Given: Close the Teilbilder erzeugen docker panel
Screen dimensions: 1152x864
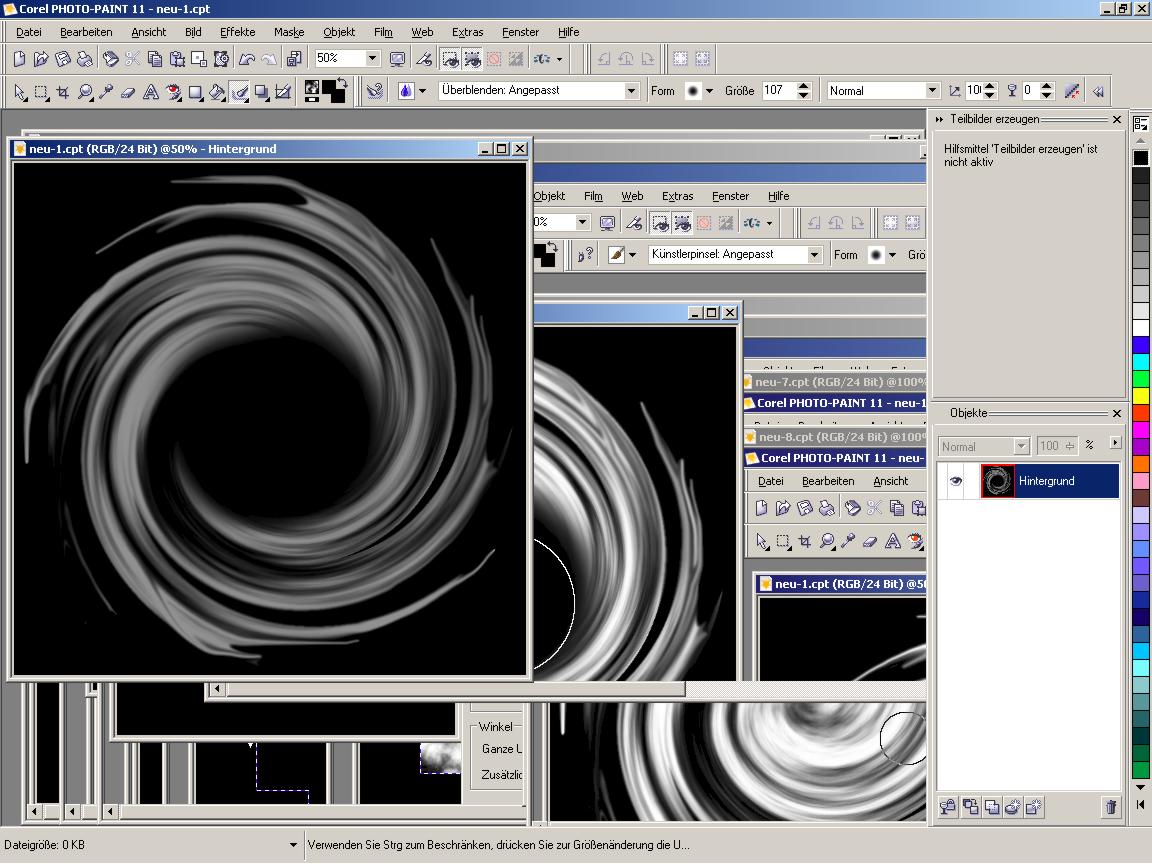Looking at the screenshot, I should [x=1117, y=120].
